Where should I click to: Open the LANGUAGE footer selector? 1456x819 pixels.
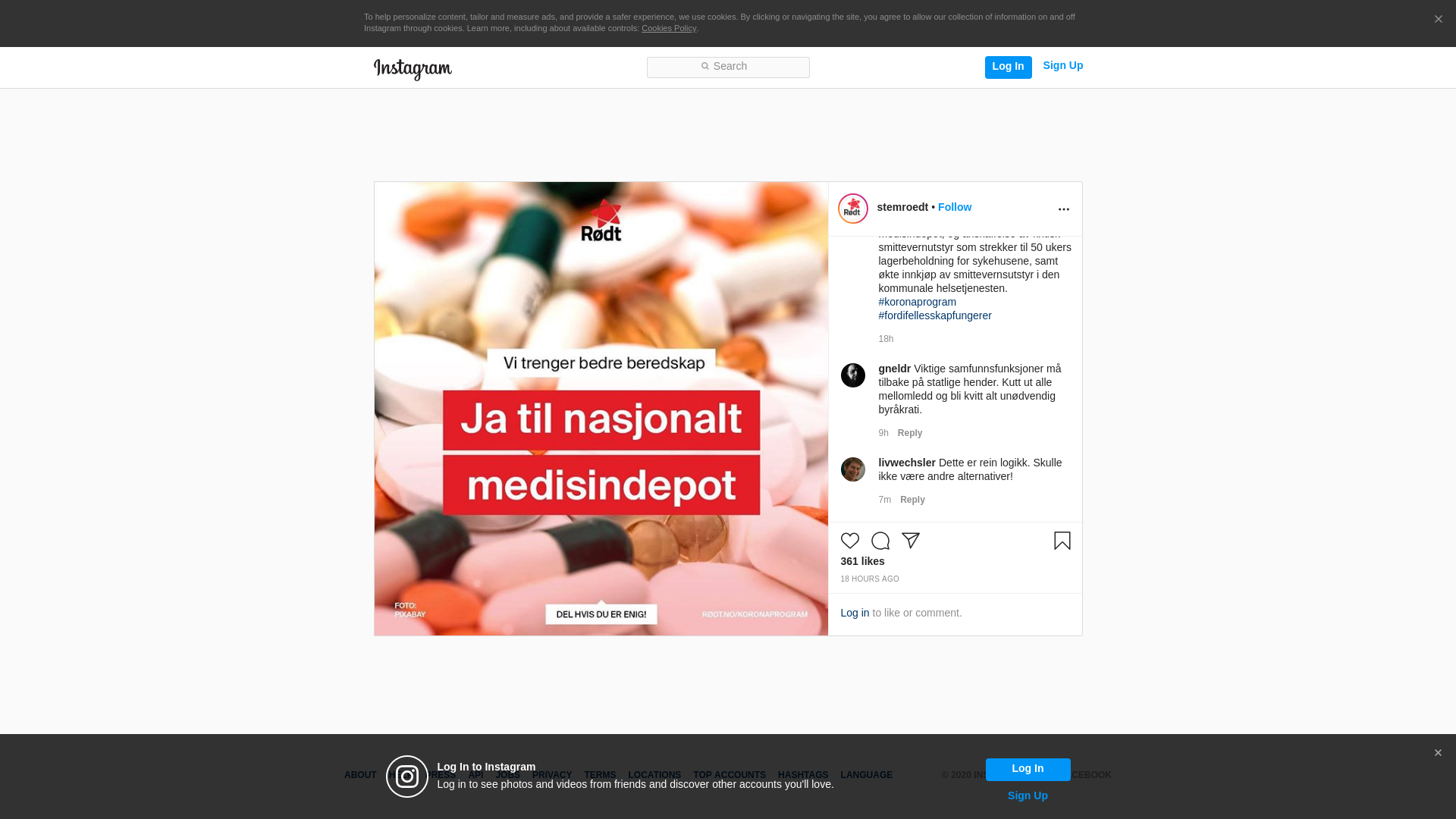tap(866, 775)
